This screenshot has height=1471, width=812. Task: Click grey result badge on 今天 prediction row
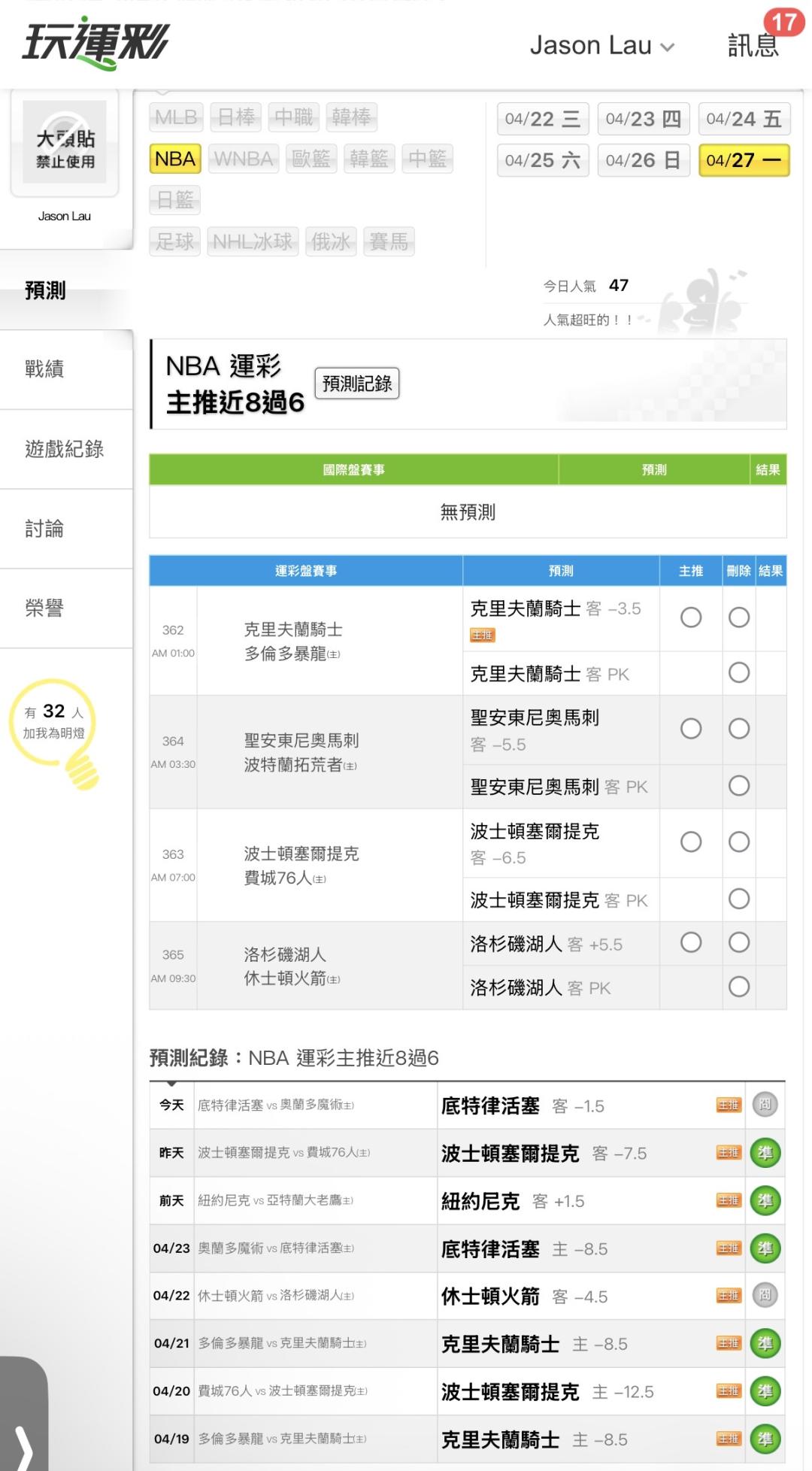click(765, 1105)
